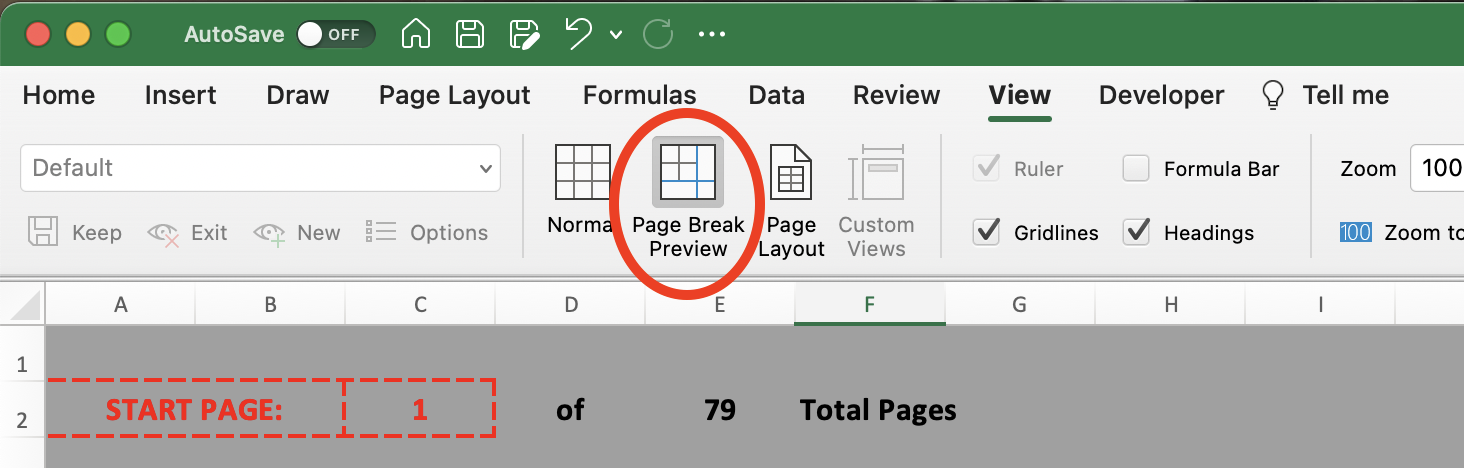Image resolution: width=1464 pixels, height=468 pixels.
Task: Select column C header
Action: (x=420, y=305)
